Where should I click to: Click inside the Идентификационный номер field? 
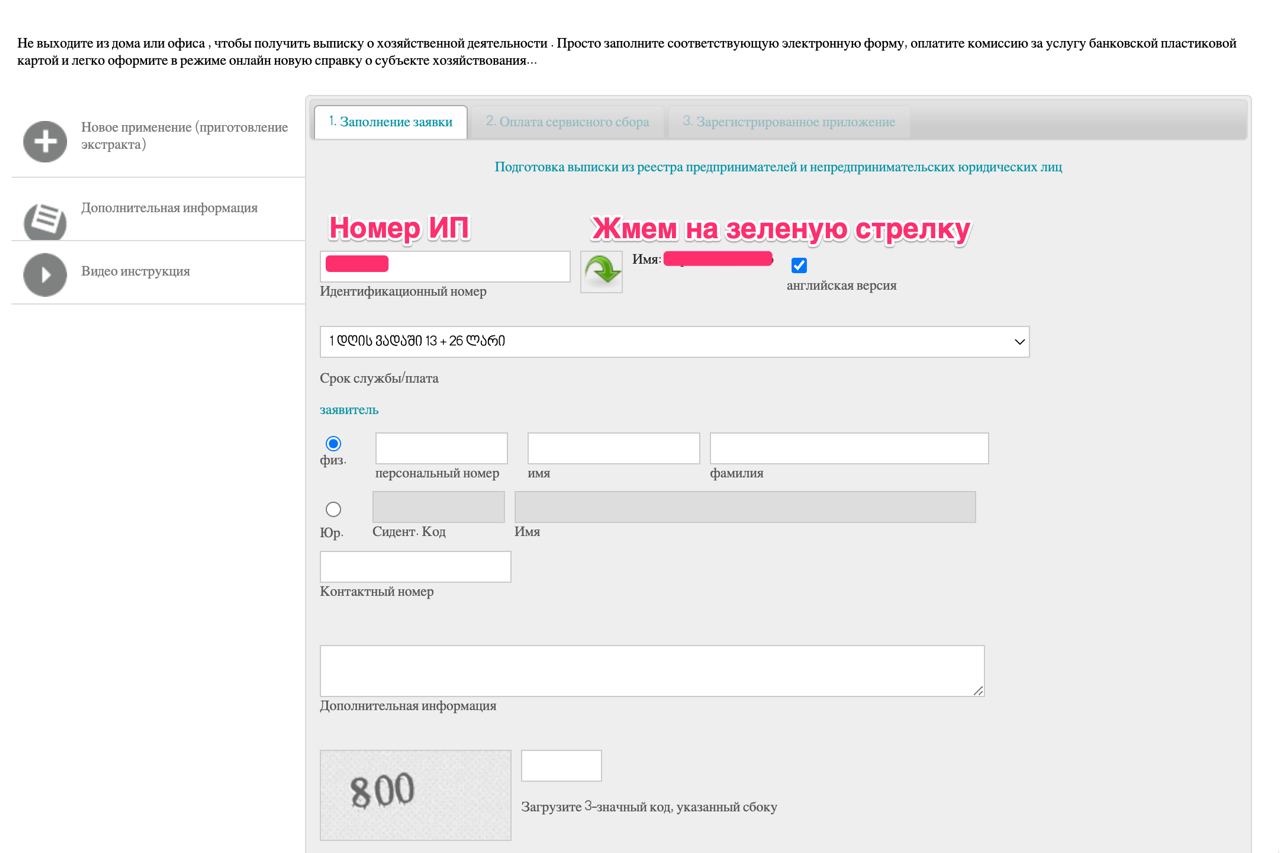(x=445, y=265)
